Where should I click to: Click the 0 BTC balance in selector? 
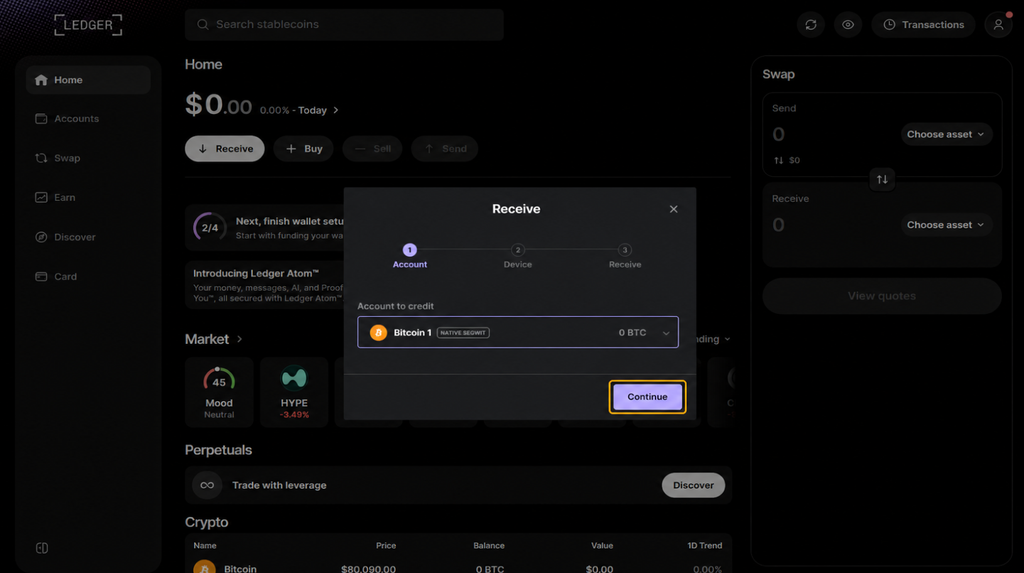[x=632, y=333]
